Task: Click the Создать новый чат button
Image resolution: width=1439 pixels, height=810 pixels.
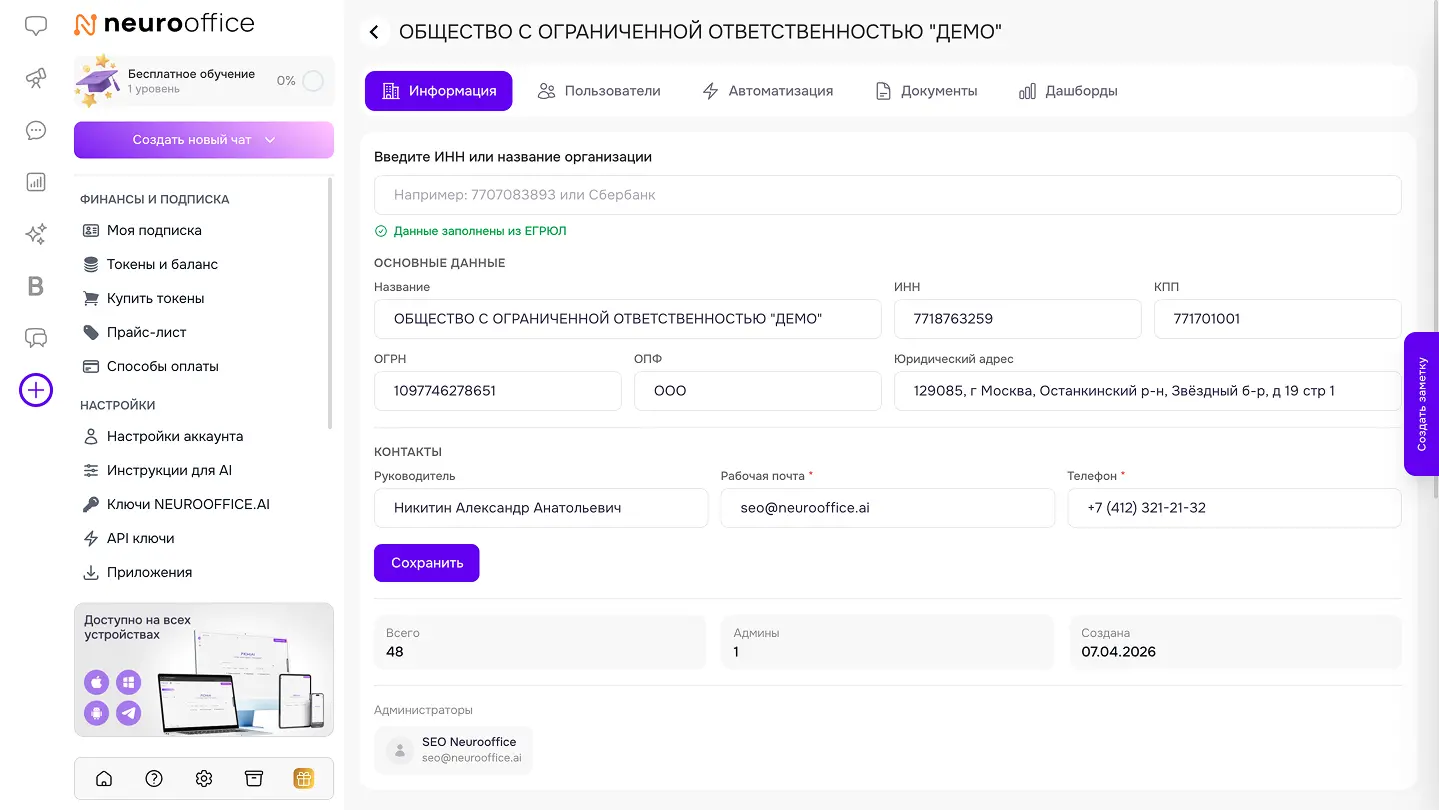Action: pyautogui.click(x=204, y=140)
